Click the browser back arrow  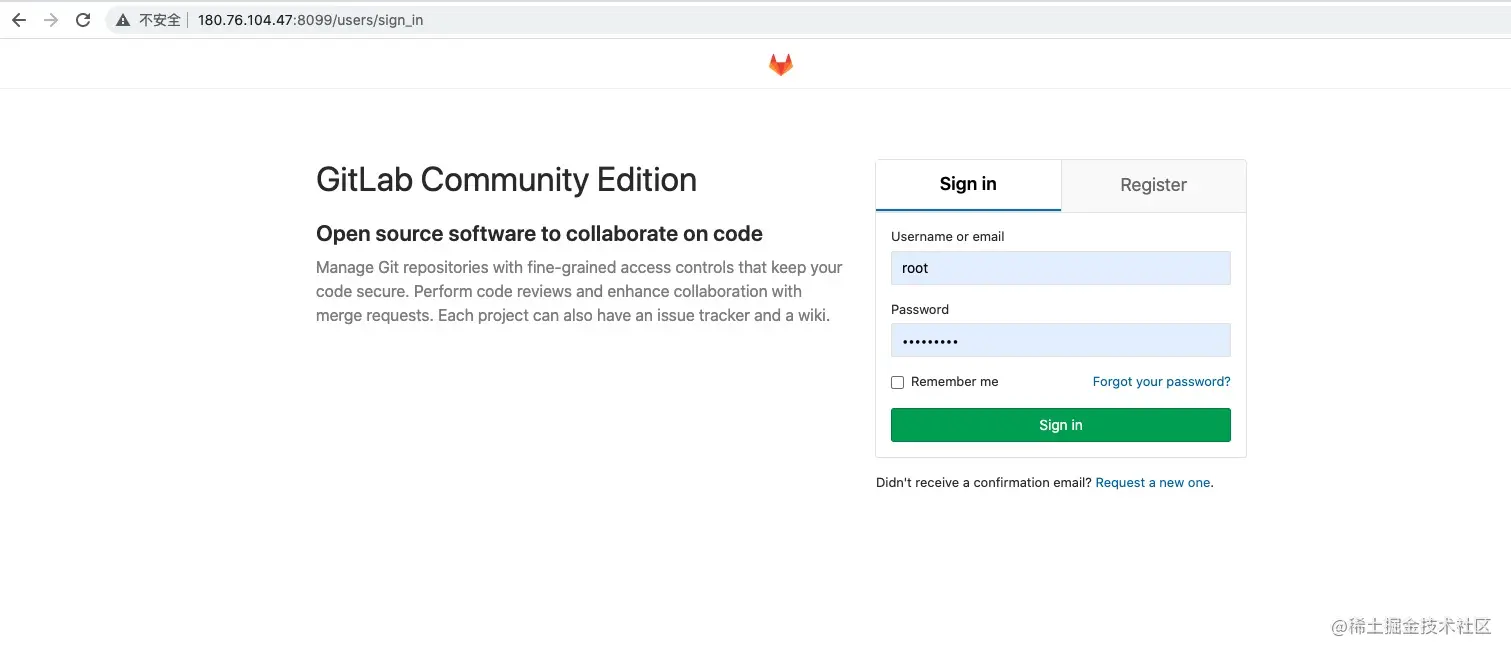point(19,20)
